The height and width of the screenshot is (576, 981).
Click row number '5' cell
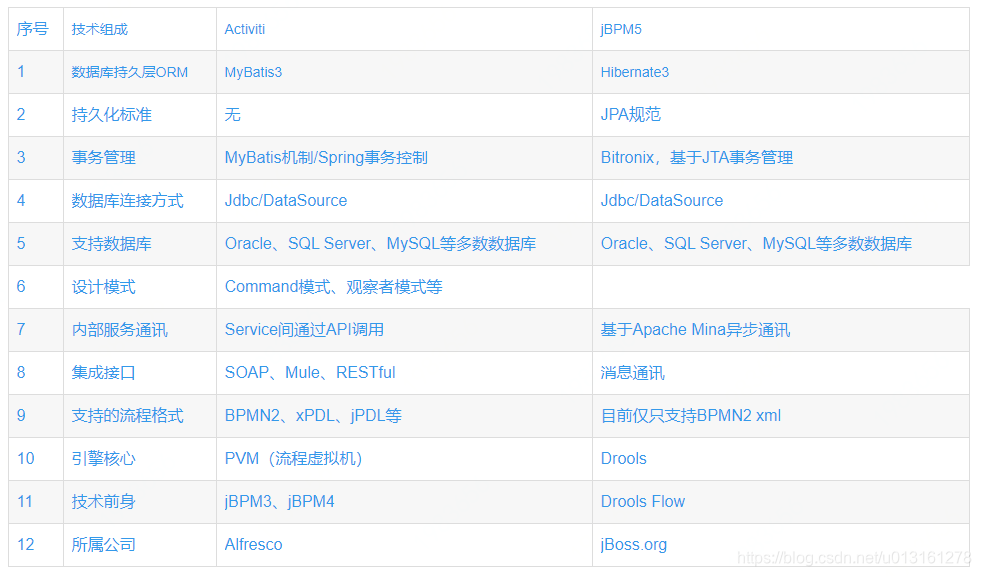(36, 244)
